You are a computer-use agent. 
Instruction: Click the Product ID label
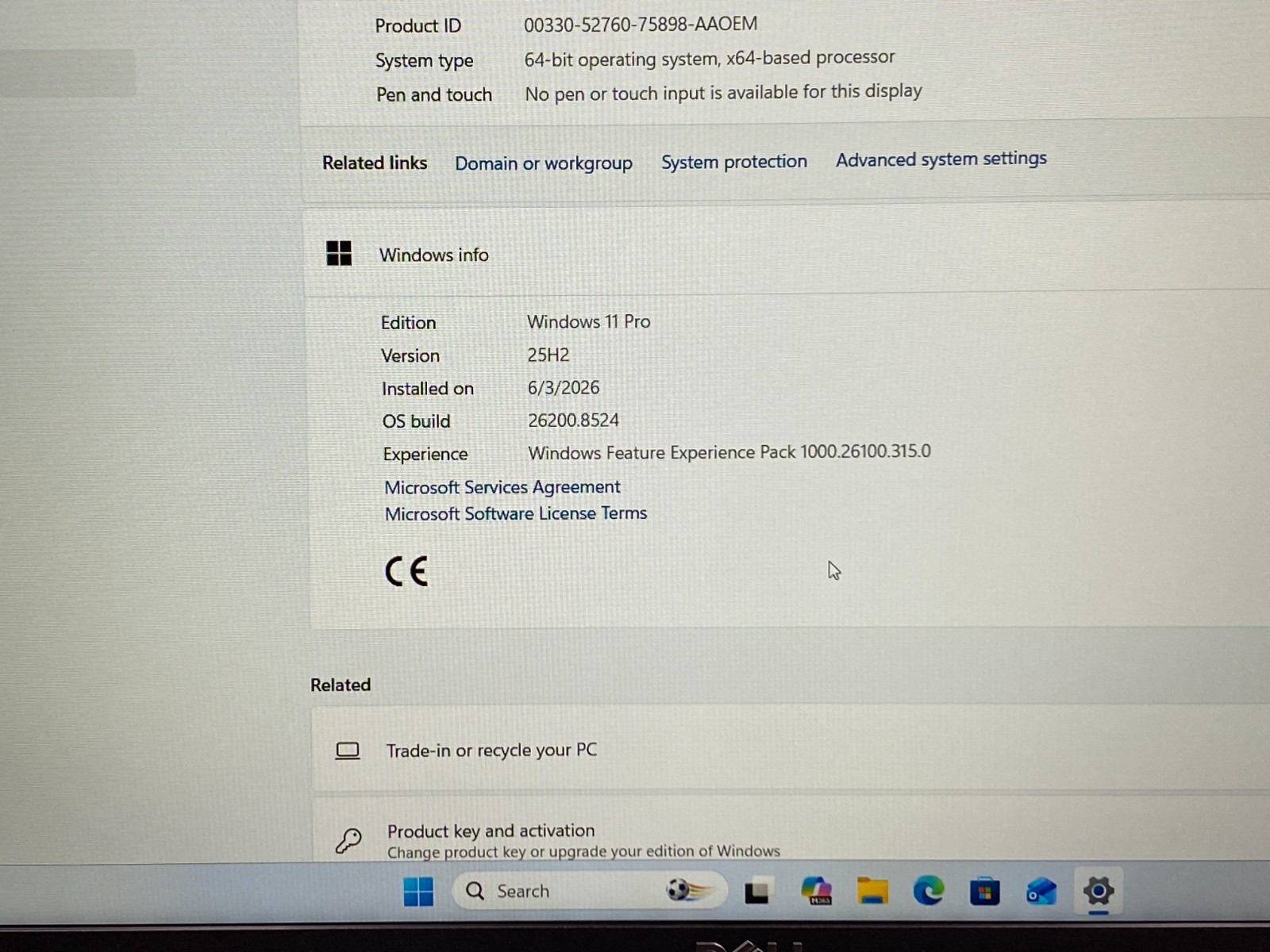click(x=418, y=26)
